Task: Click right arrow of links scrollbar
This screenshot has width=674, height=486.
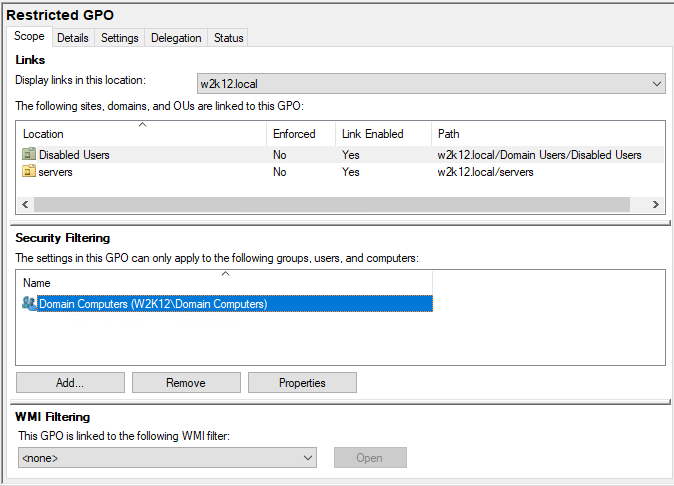Action: (x=656, y=205)
